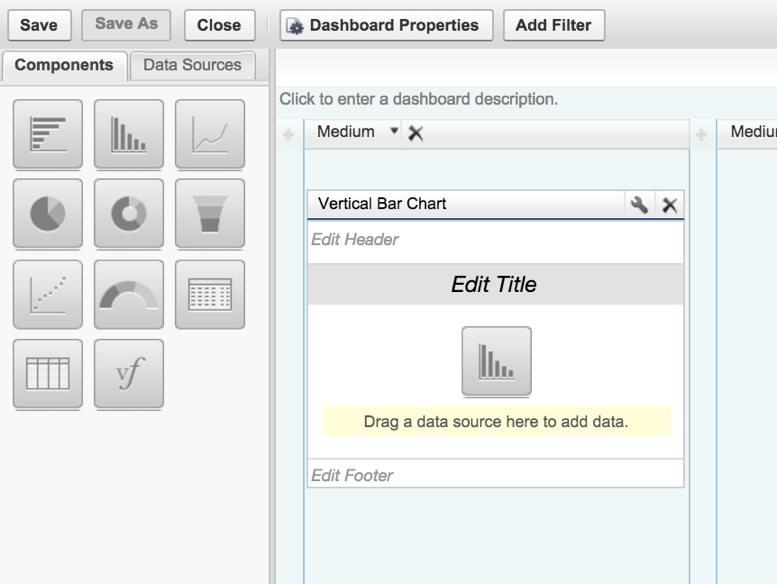Open the Components tab
777x584 pixels.
[64, 65]
